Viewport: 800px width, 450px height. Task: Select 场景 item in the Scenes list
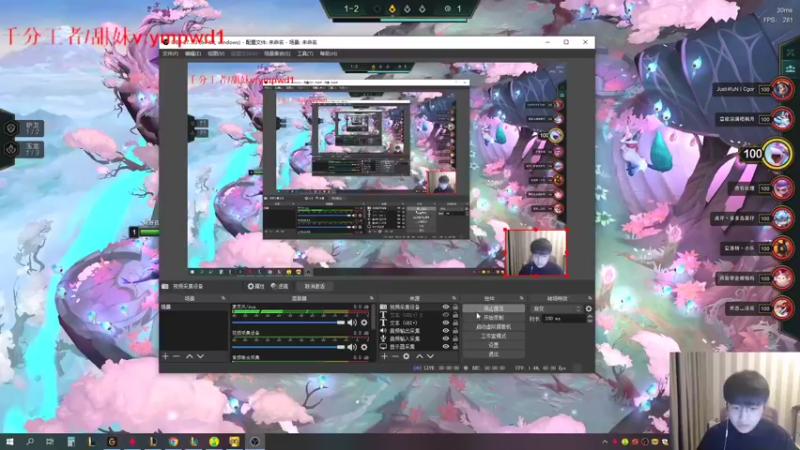(x=194, y=307)
